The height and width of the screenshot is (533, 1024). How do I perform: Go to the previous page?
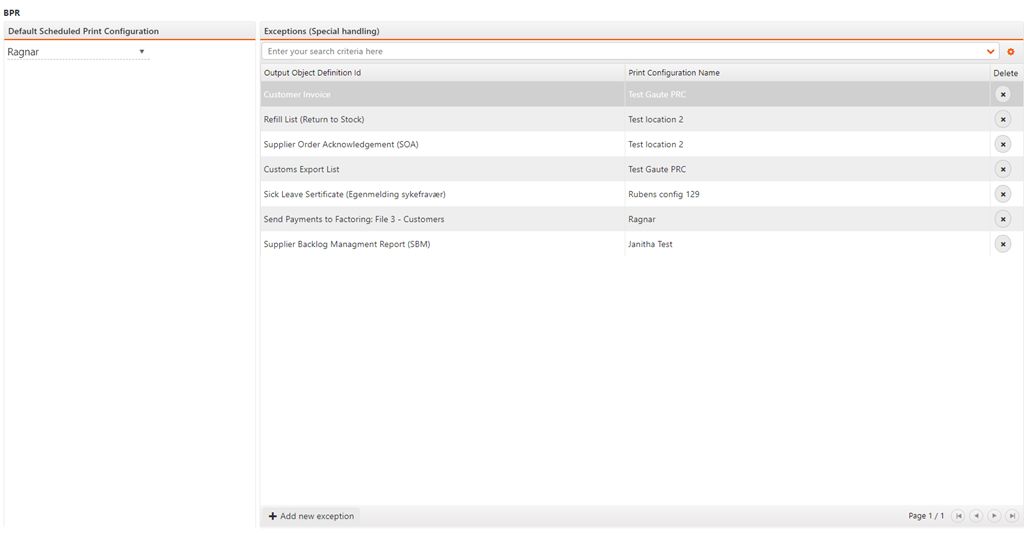click(x=976, y=516)
